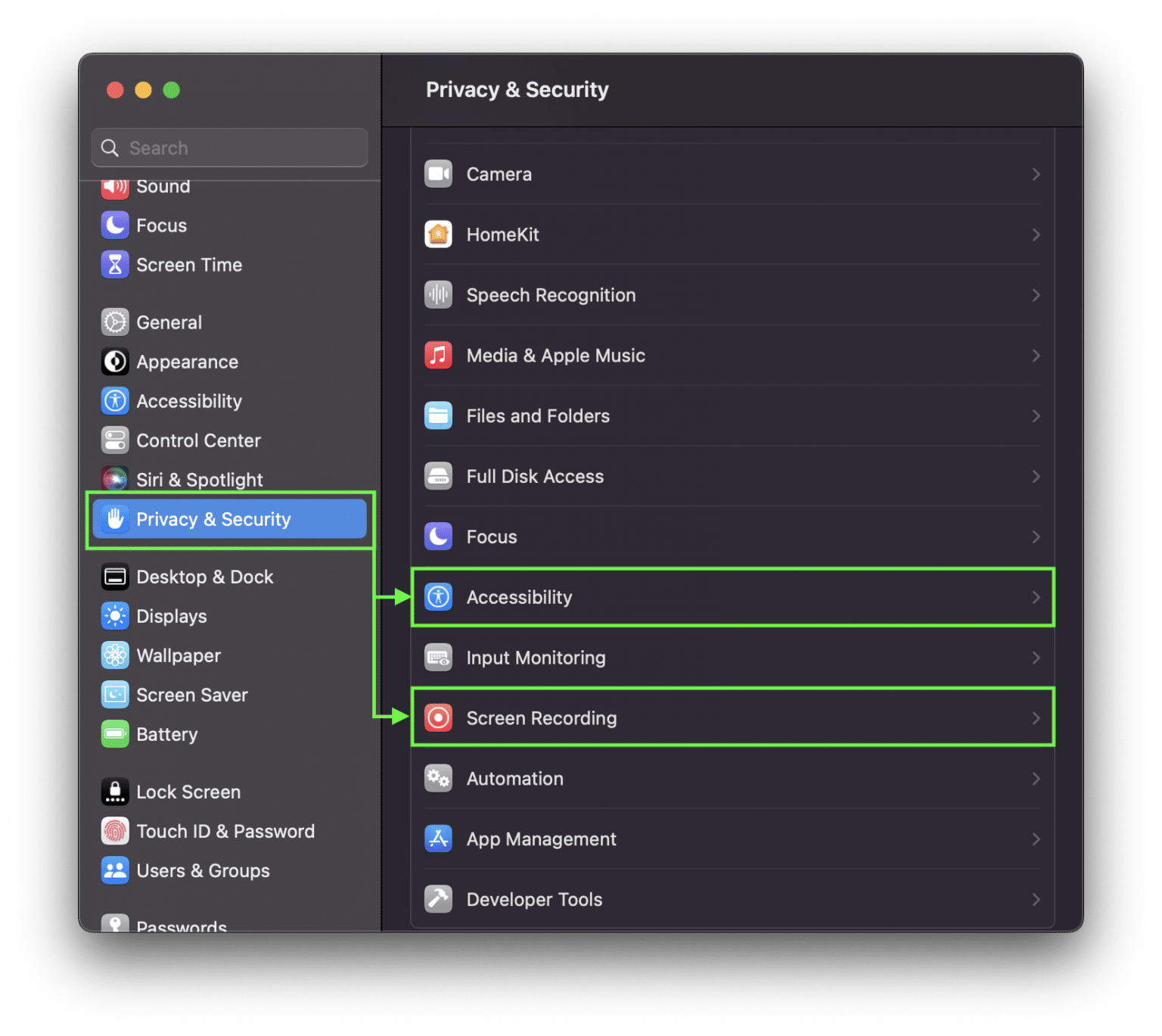
Task: Expand Files and Folders chevron
Action: tap(1036, 415)
